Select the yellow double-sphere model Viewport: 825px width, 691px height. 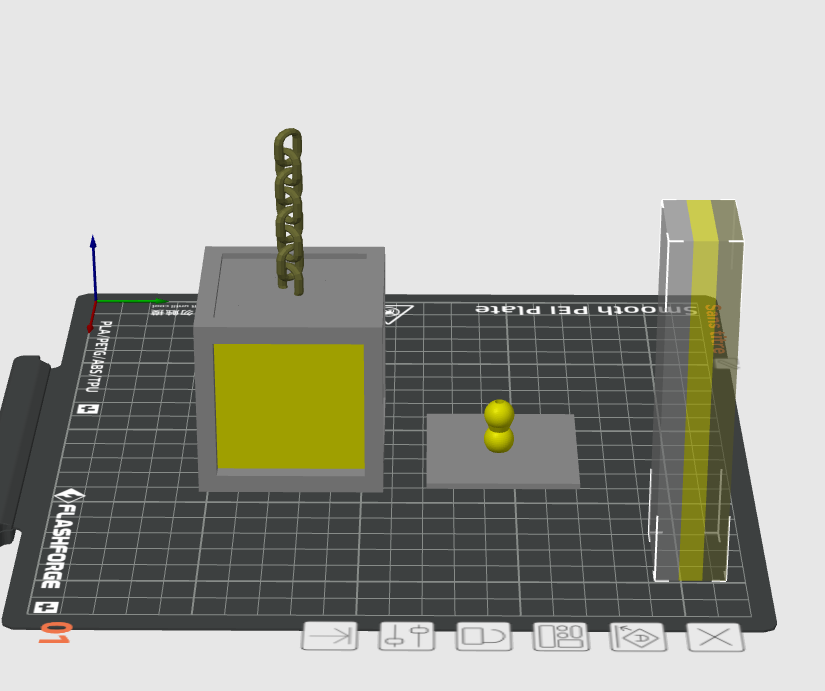pyautogui.click(x=499, y=426)
